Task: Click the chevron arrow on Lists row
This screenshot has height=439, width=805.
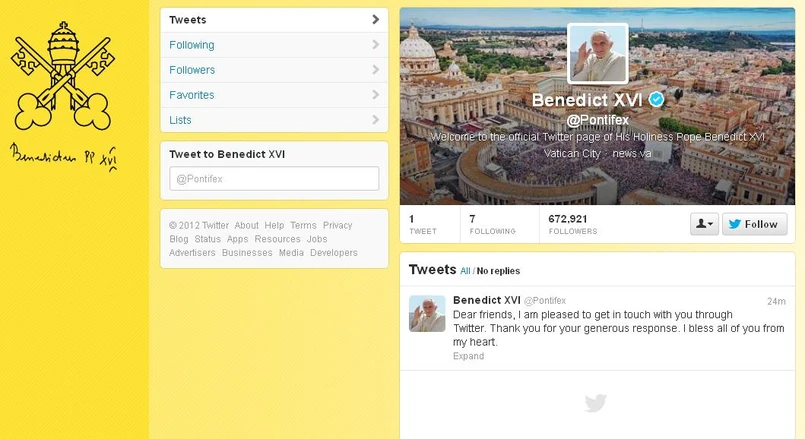Action: [x=376, y=120]
